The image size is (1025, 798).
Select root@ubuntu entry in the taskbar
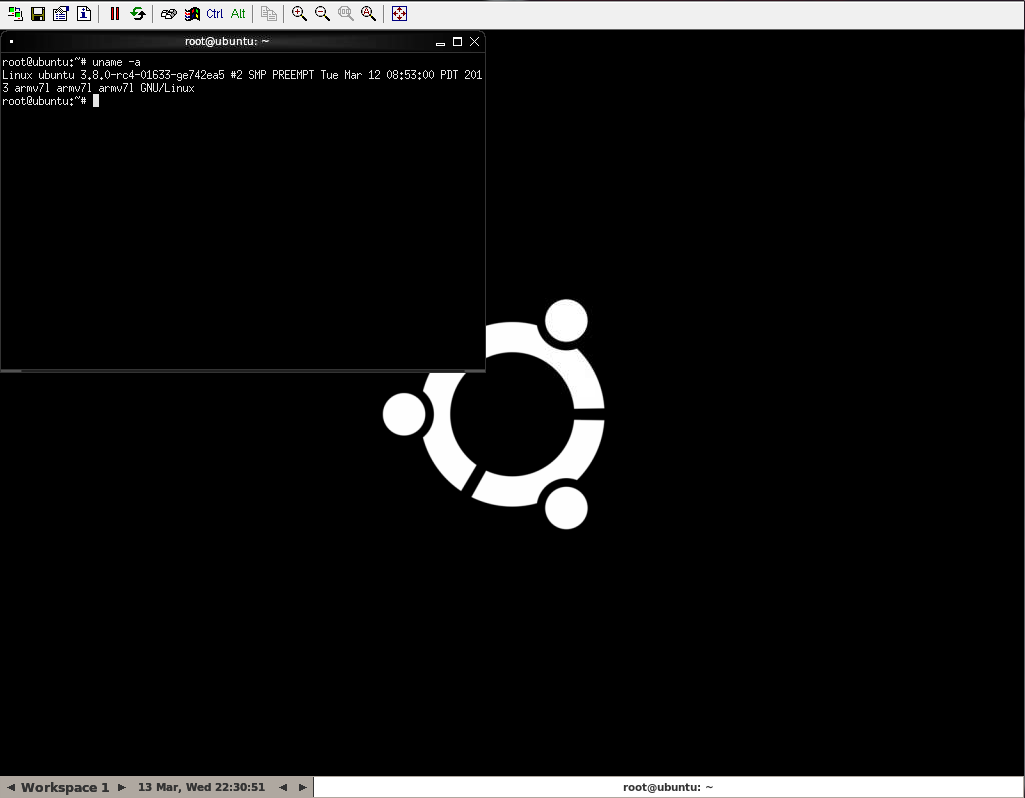click(668, 788)
